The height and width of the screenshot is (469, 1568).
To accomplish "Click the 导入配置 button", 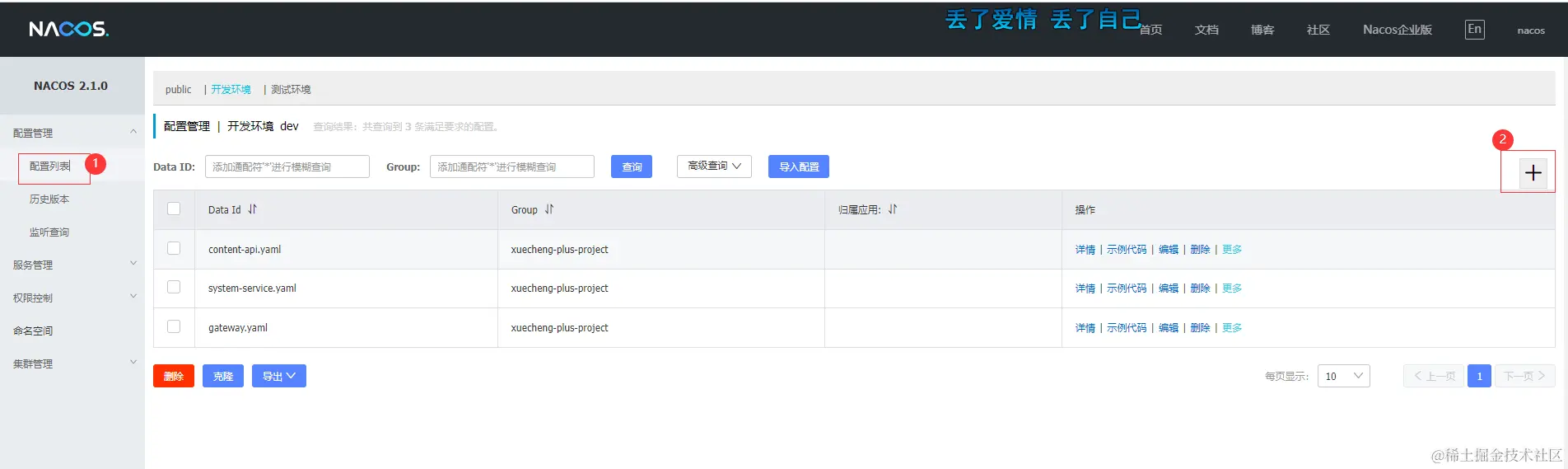I will pyautogui.click(x=799, y=166).
